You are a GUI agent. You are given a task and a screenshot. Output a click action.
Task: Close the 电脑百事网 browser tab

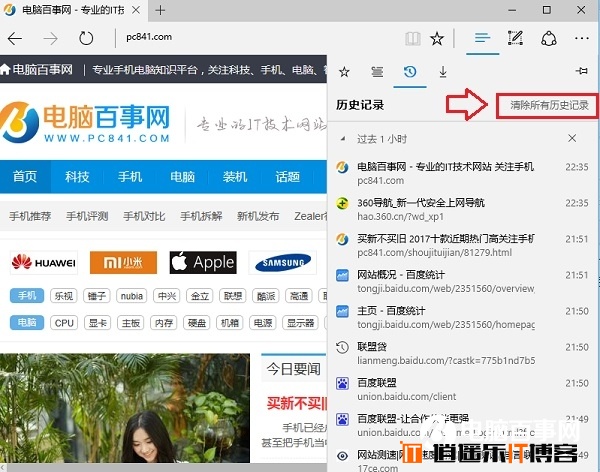[x=136, y=10]
